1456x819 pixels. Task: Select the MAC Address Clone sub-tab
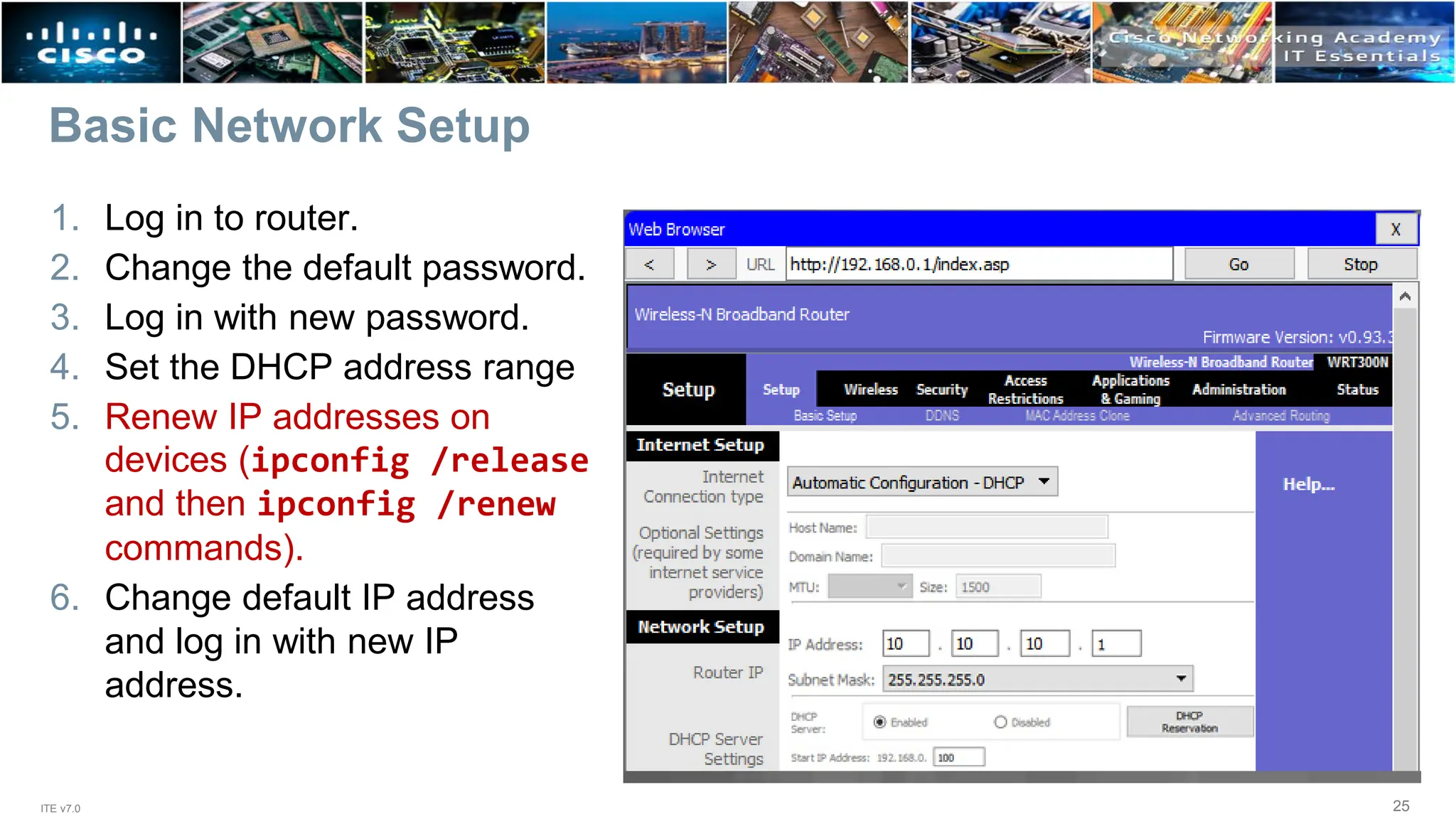(x=1077, y=416)
